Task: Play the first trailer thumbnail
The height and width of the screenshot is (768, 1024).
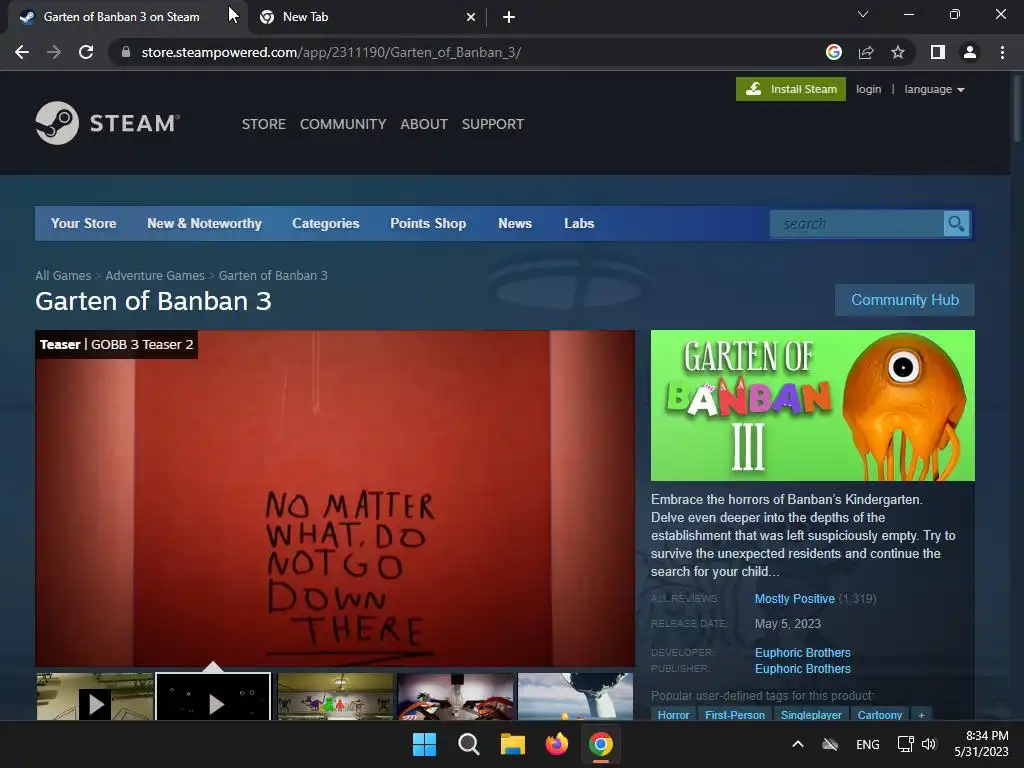Action: click(95, 697)
